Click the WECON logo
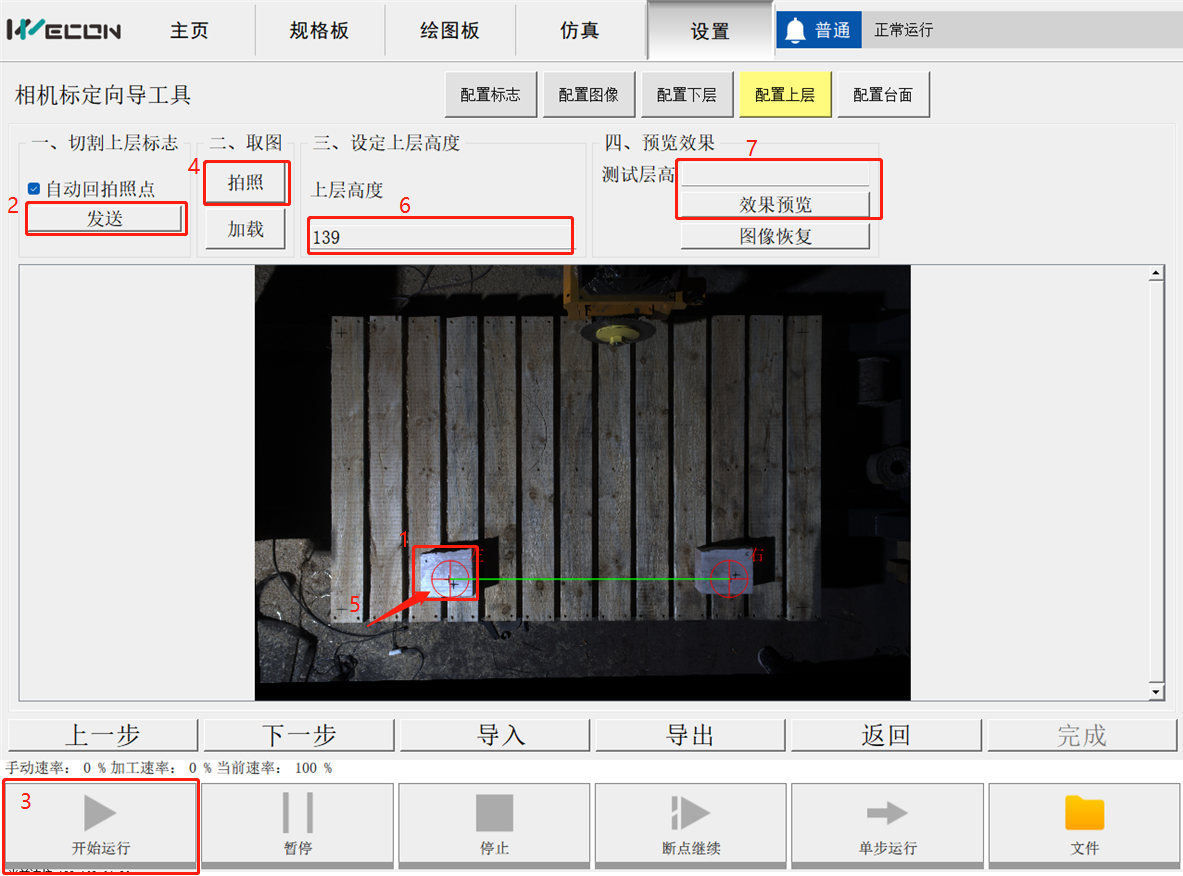1183x876 pixels. coord(64,30)
